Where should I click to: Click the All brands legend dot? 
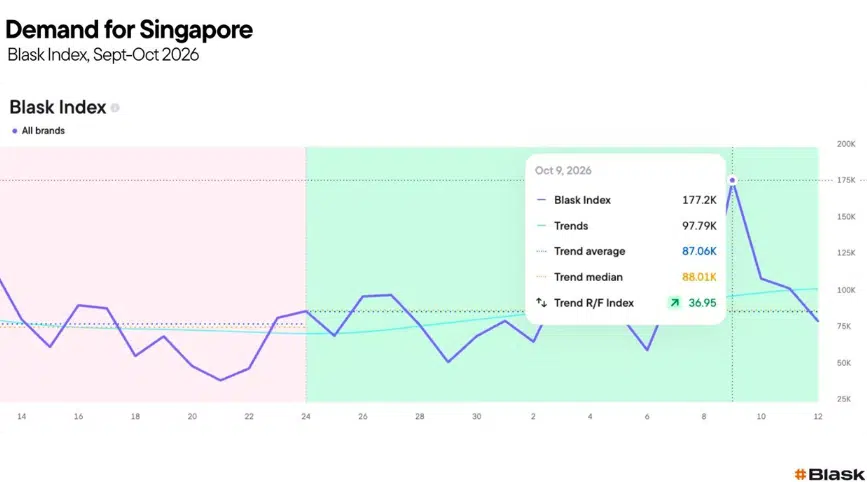click(x=15, y=131)
